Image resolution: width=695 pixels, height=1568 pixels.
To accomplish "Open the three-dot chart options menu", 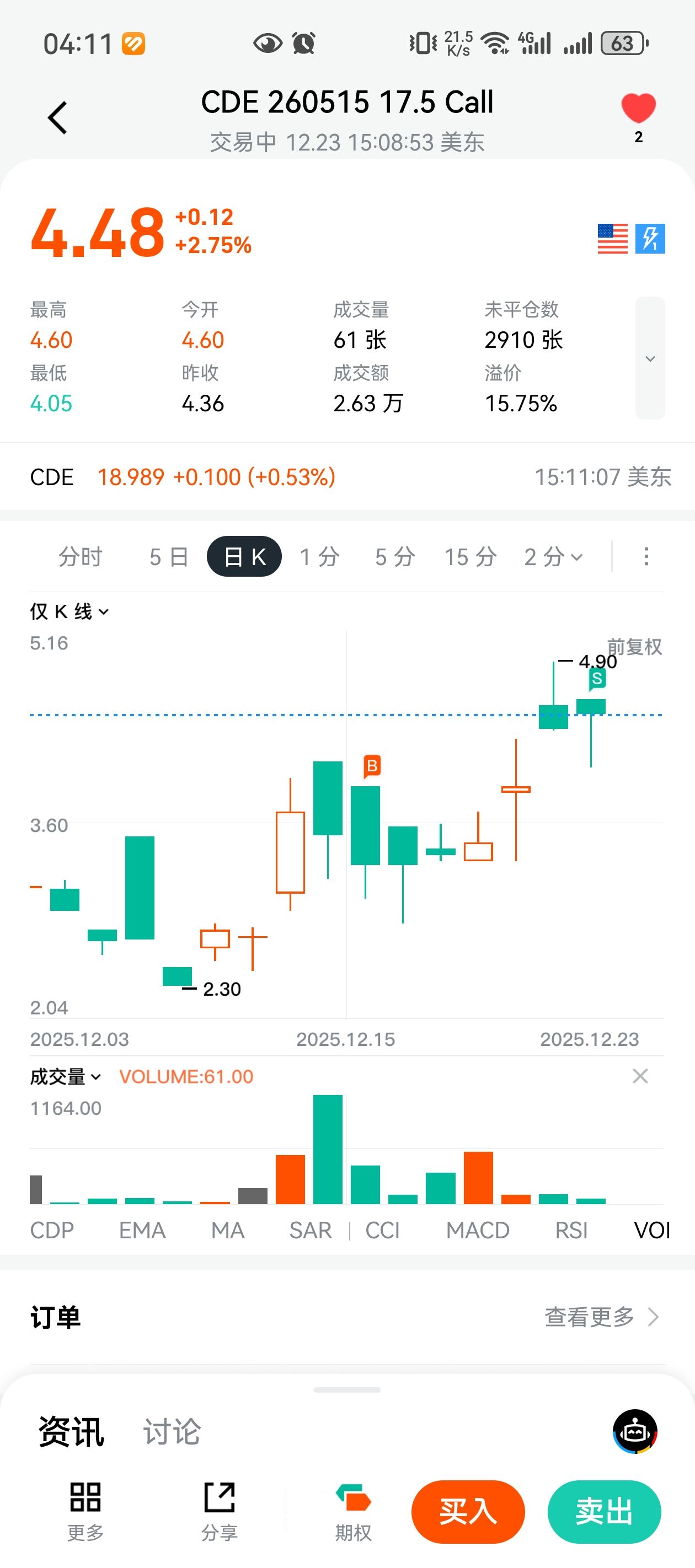I will click(x=646, y=556).
